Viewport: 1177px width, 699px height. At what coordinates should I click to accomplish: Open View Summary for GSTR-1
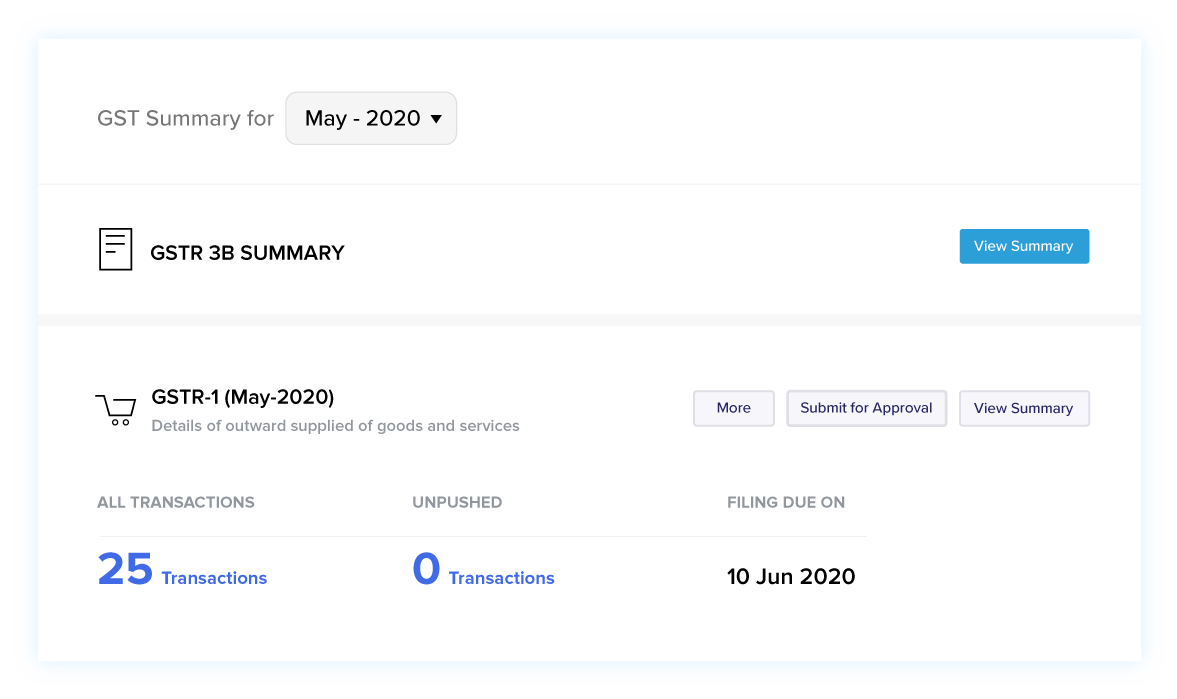click(1024, 408)
